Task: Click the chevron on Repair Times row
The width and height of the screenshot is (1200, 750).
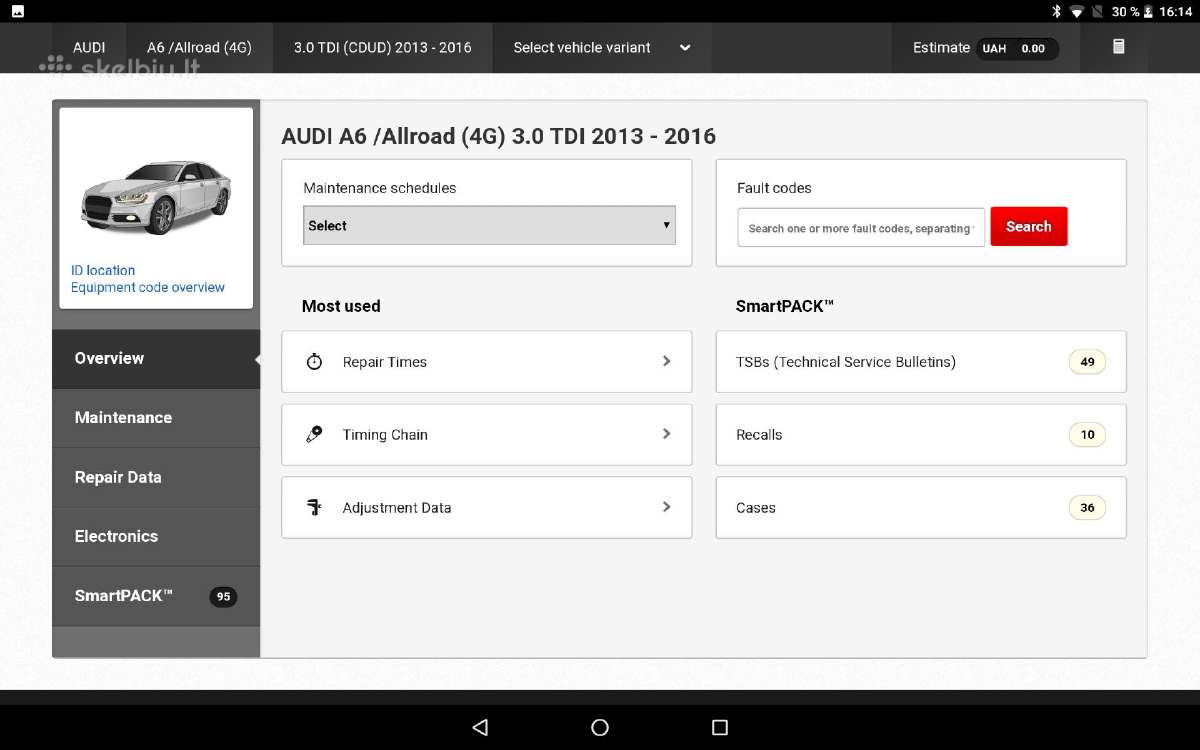Action: point(666,361)
